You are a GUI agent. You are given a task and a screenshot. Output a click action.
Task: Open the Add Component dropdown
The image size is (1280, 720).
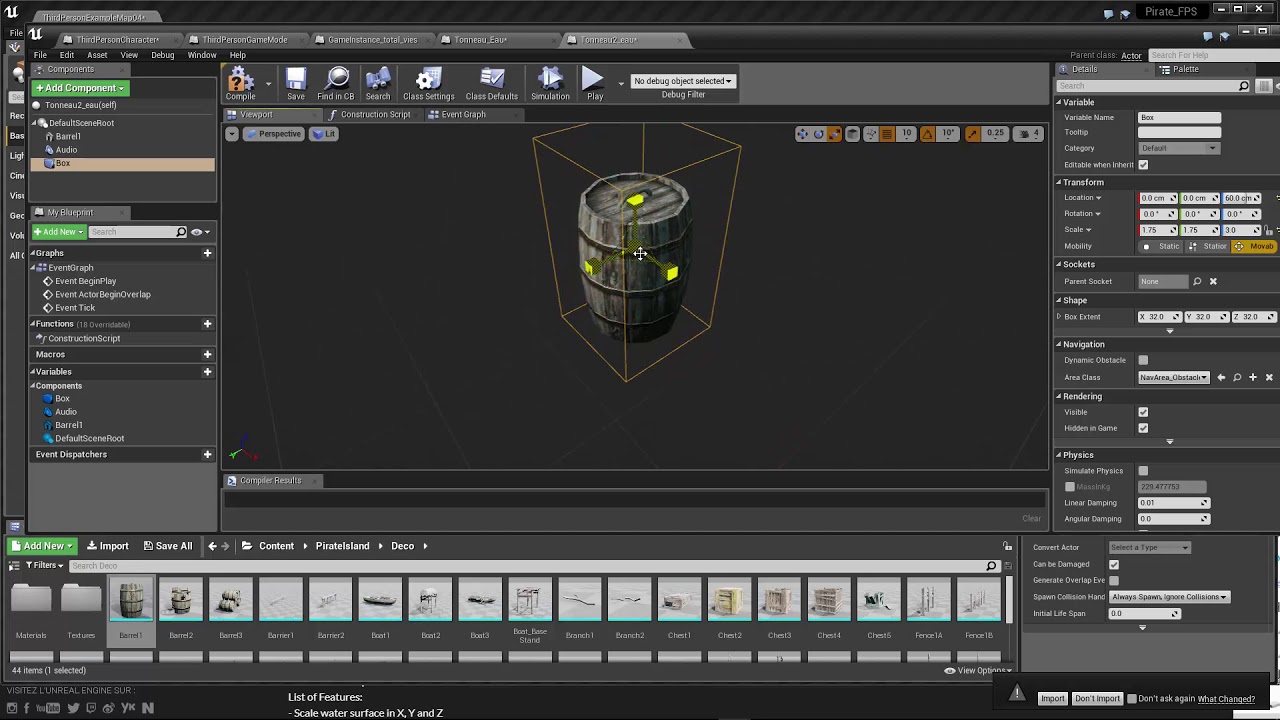point(80,88)
